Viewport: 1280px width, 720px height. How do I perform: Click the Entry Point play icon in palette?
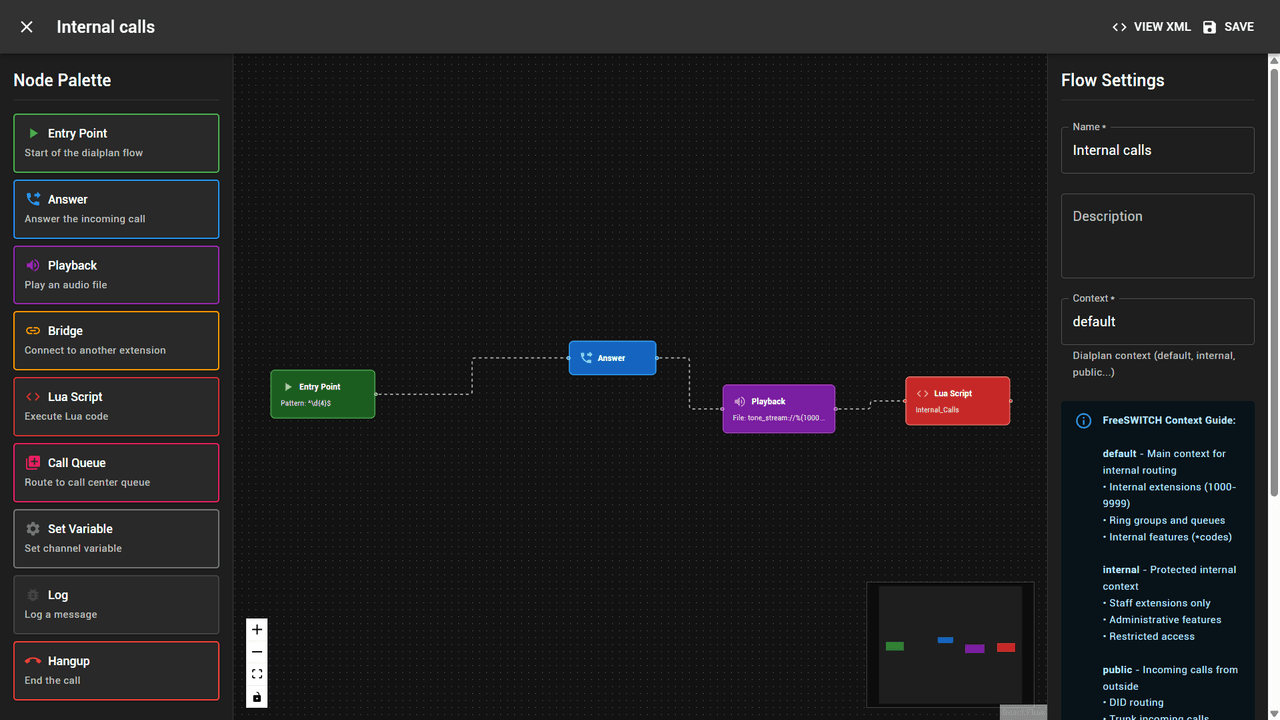tap(33, 133)
